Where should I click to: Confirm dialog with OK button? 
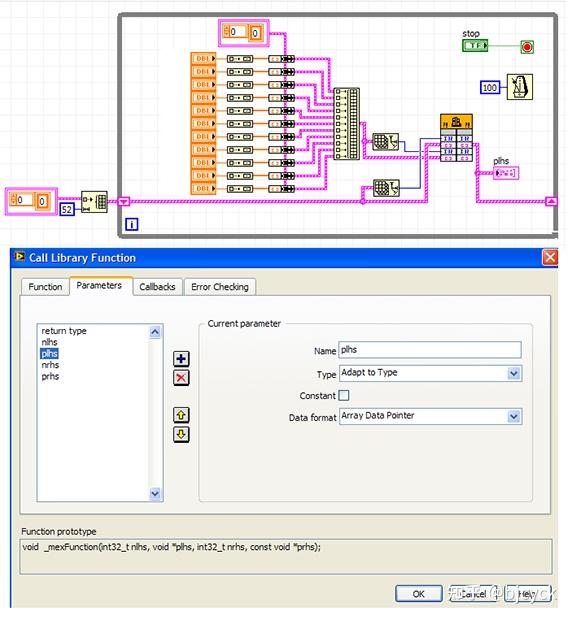418,594
